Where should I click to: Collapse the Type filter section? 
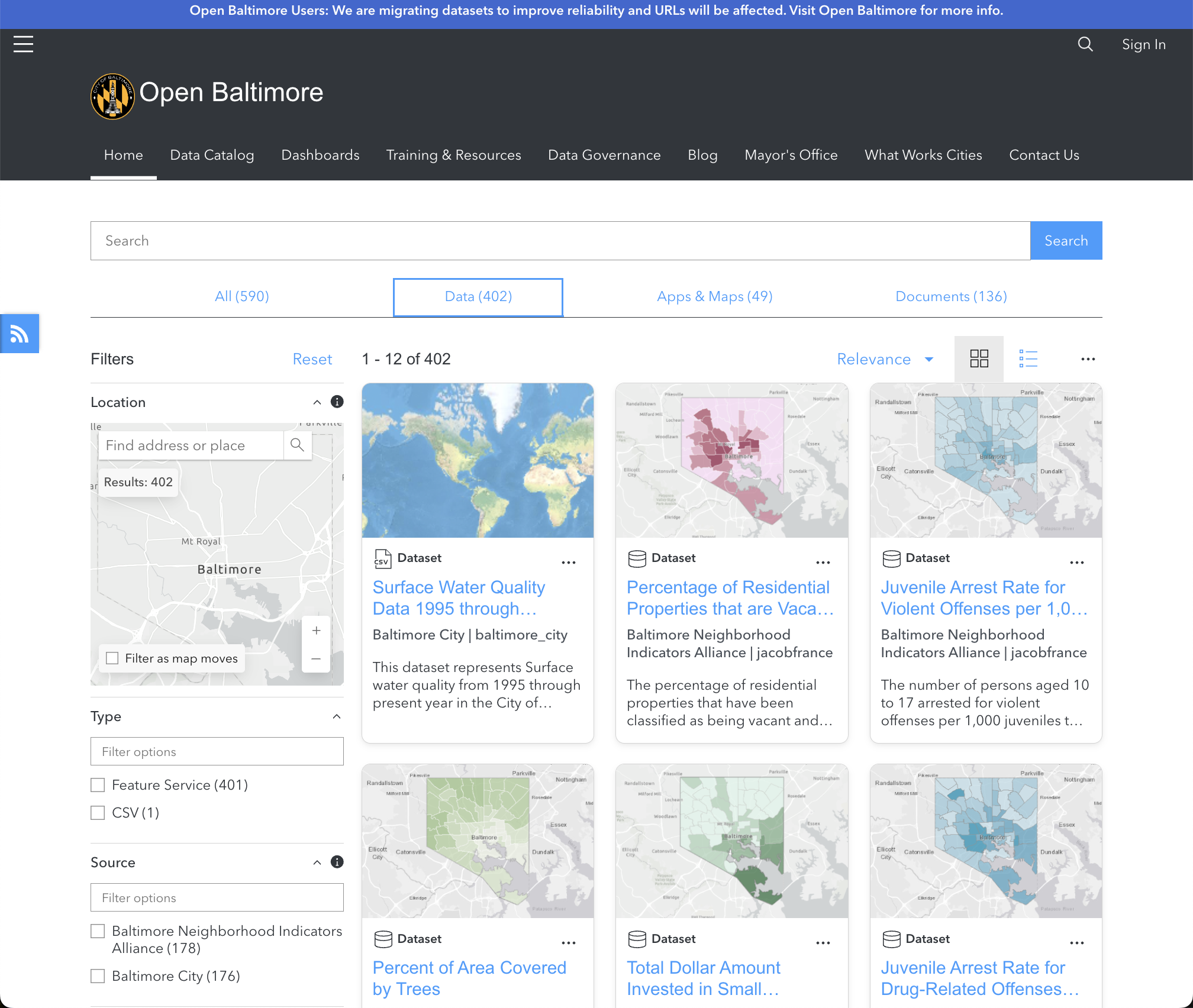point(336,716)
